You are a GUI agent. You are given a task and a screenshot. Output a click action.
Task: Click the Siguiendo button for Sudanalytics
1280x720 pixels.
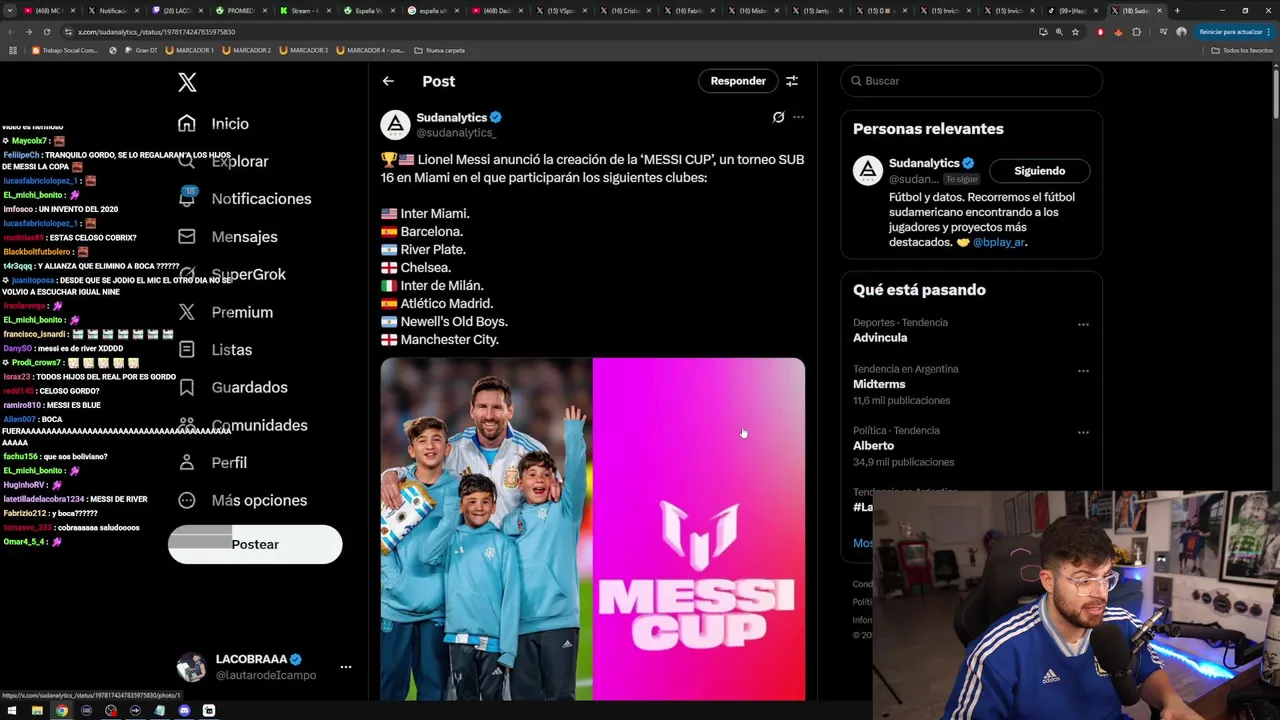pyautogui.click(x=1039, y=171)
